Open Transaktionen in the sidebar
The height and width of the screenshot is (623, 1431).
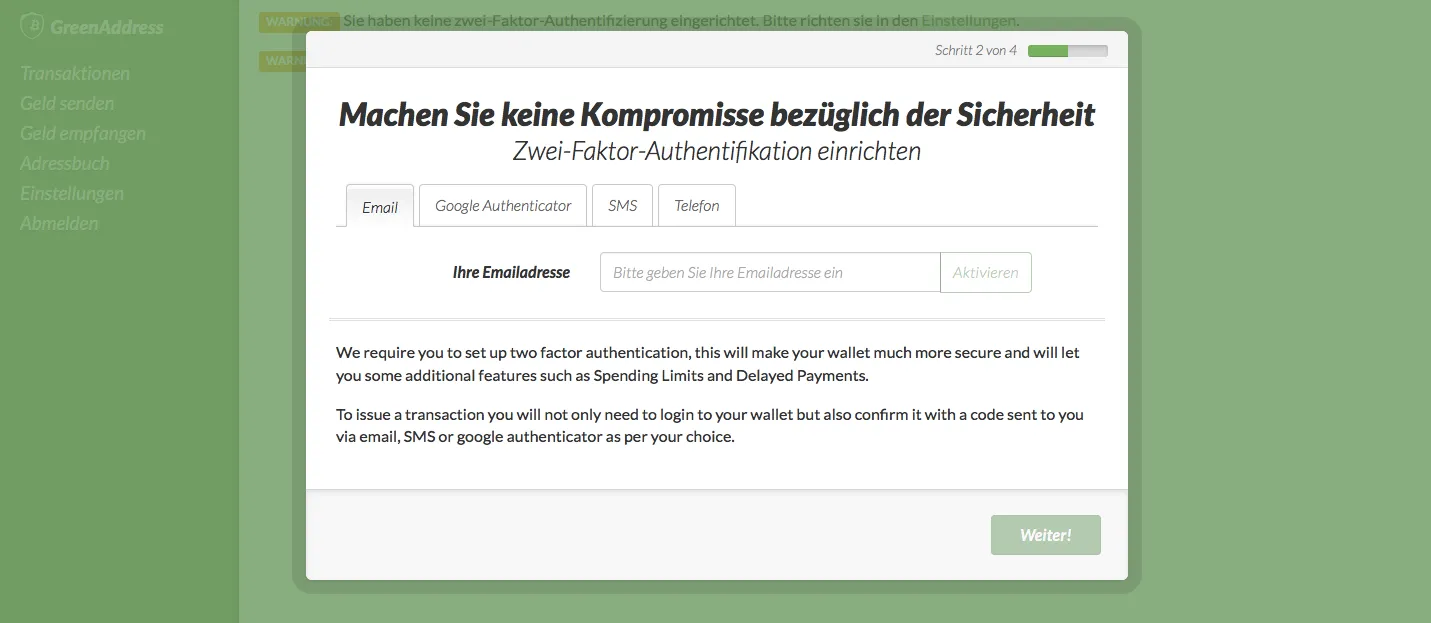click(75, 73)
